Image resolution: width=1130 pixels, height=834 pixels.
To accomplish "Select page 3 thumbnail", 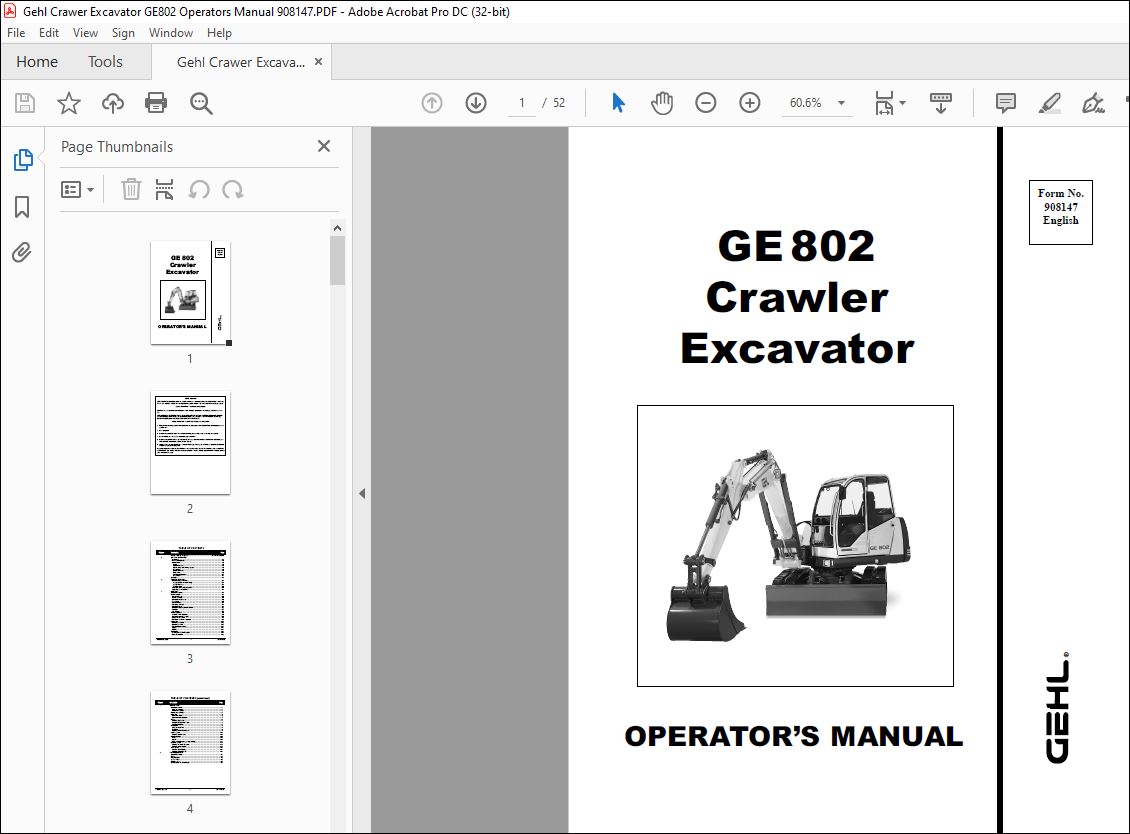I will [x=190, y=593].
